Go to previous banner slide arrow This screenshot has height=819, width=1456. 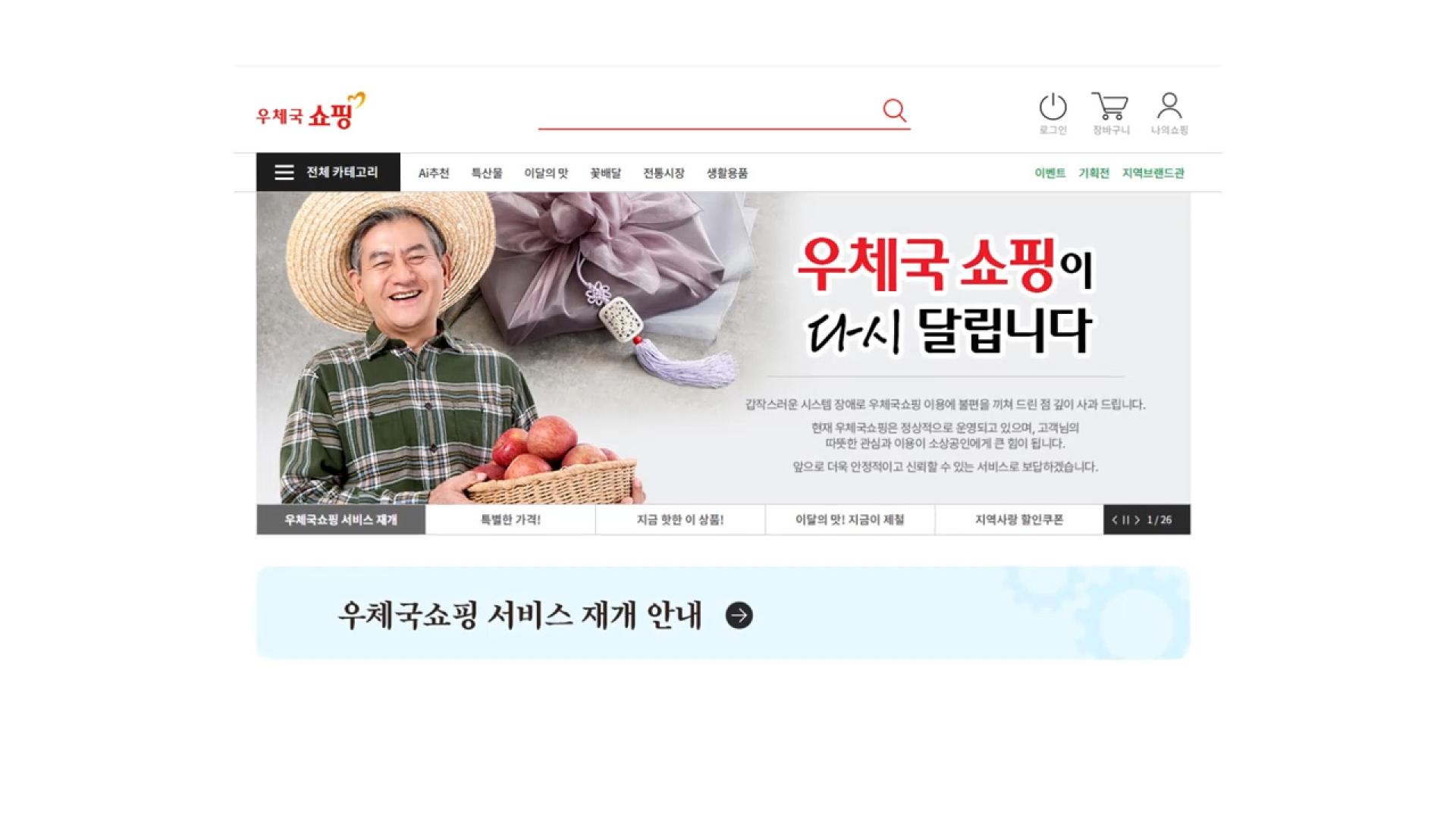[x=1115, y=519]
